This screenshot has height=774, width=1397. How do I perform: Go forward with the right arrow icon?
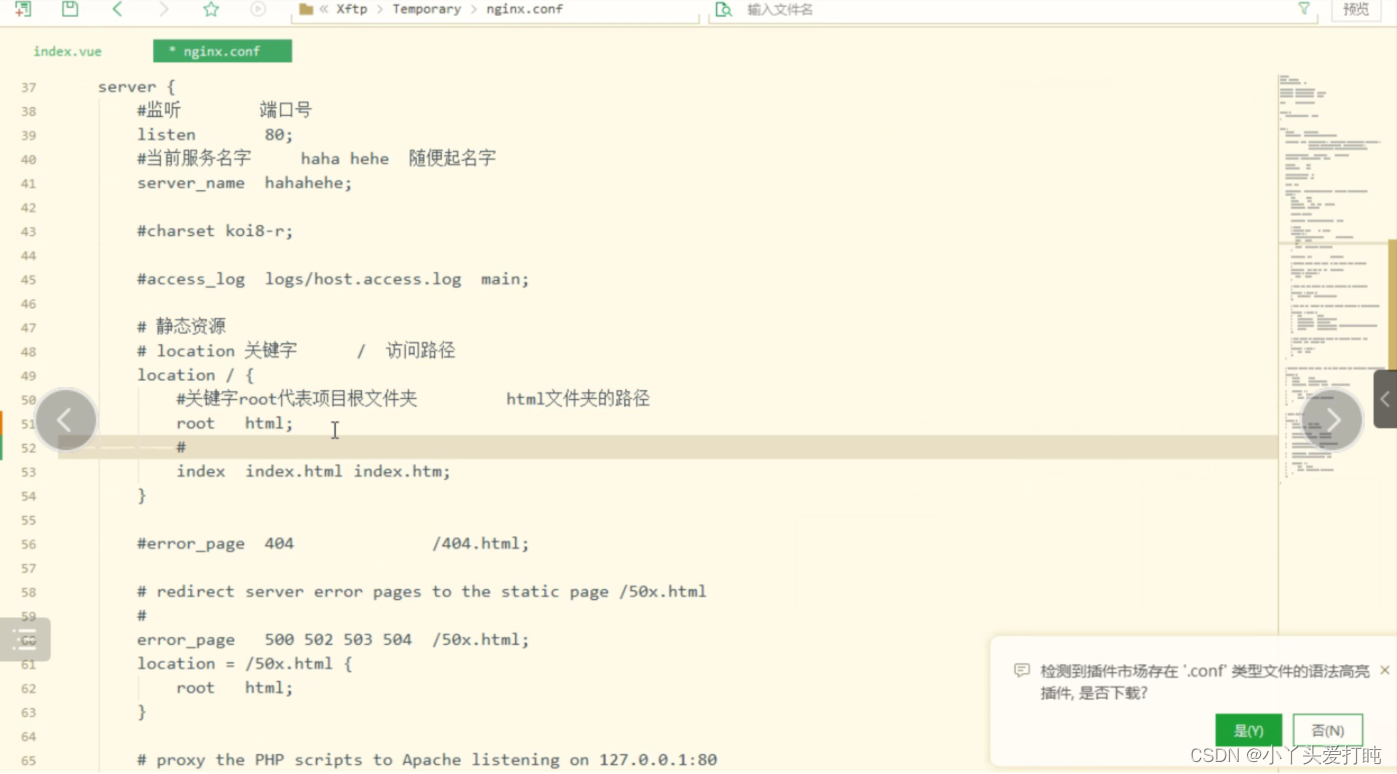tap(164, 9)
